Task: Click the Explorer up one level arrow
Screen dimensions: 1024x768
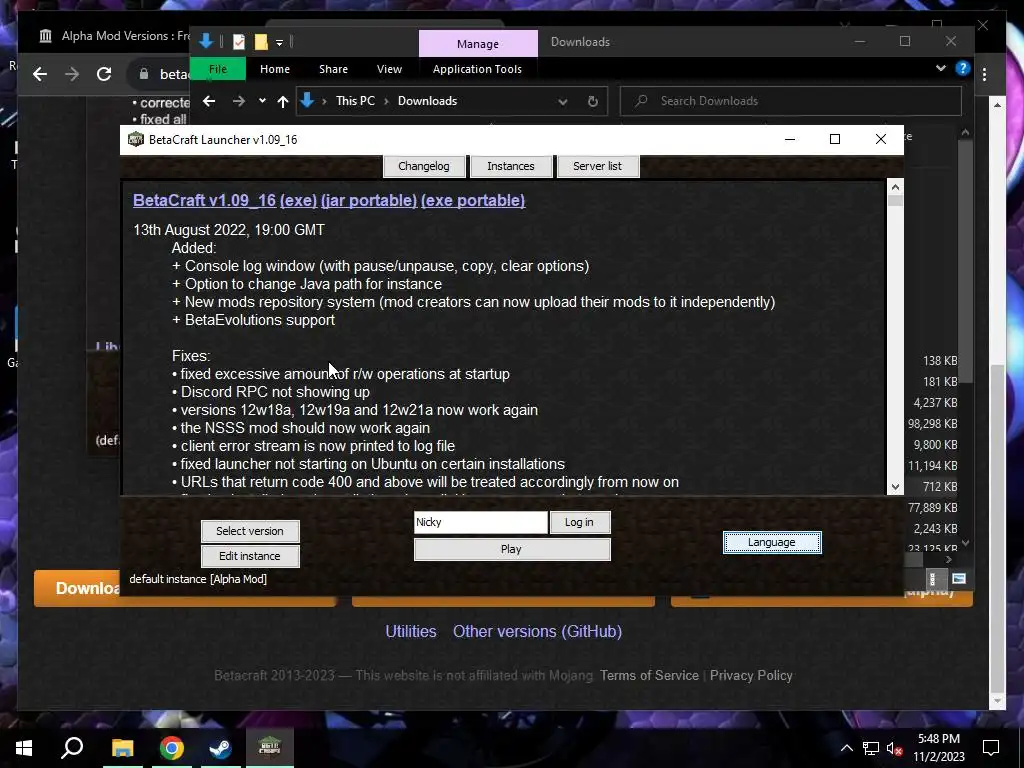Action: [283, 101]
